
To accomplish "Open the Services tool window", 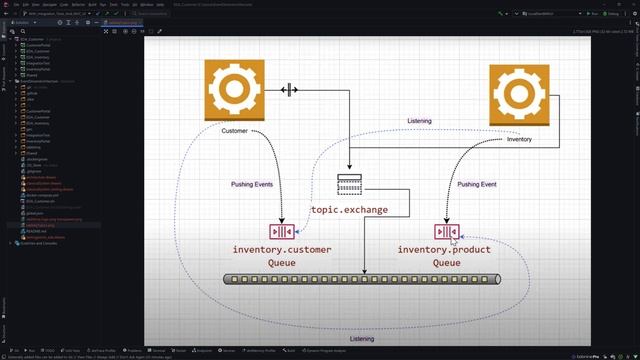I will 227,351.
